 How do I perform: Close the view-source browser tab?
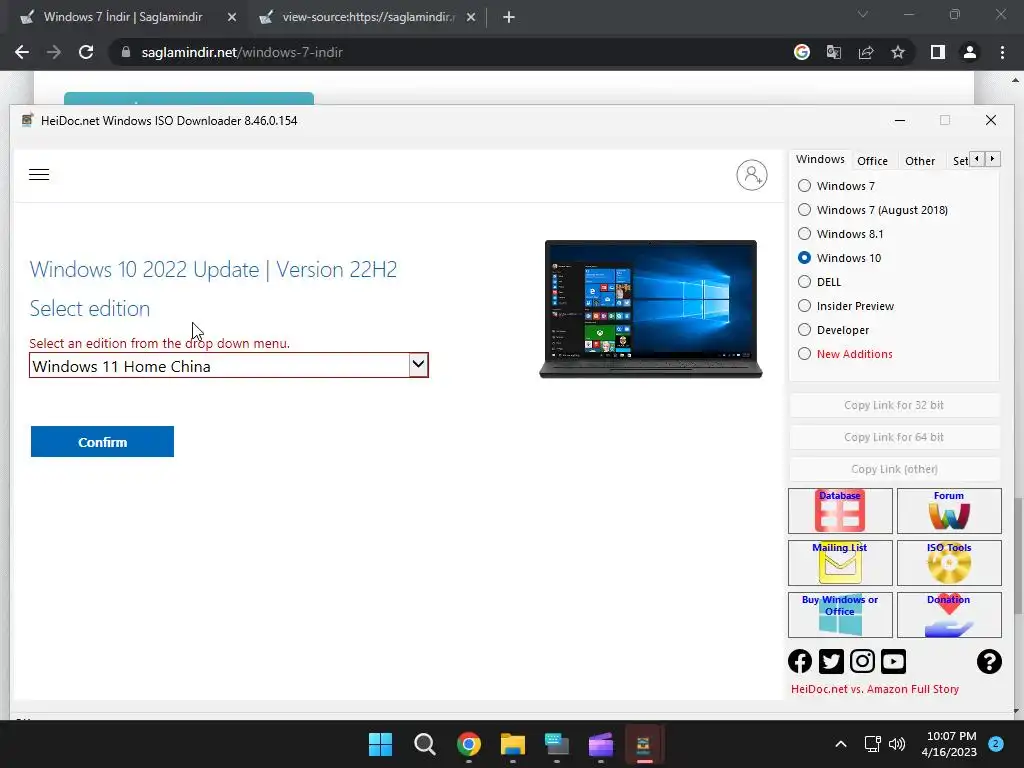(x=471, y=18)
